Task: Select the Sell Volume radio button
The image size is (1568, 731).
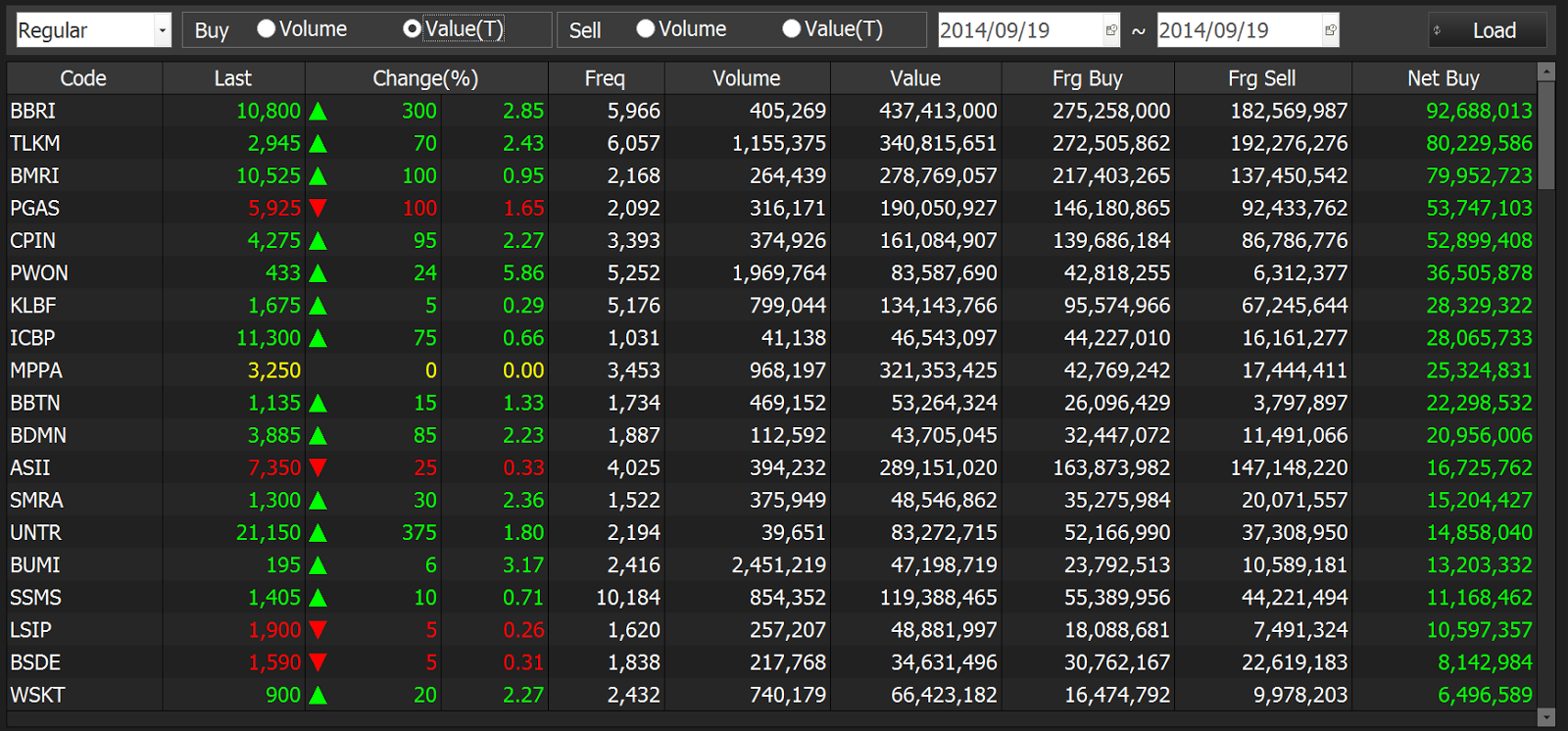Action: [x=645, y=28]
